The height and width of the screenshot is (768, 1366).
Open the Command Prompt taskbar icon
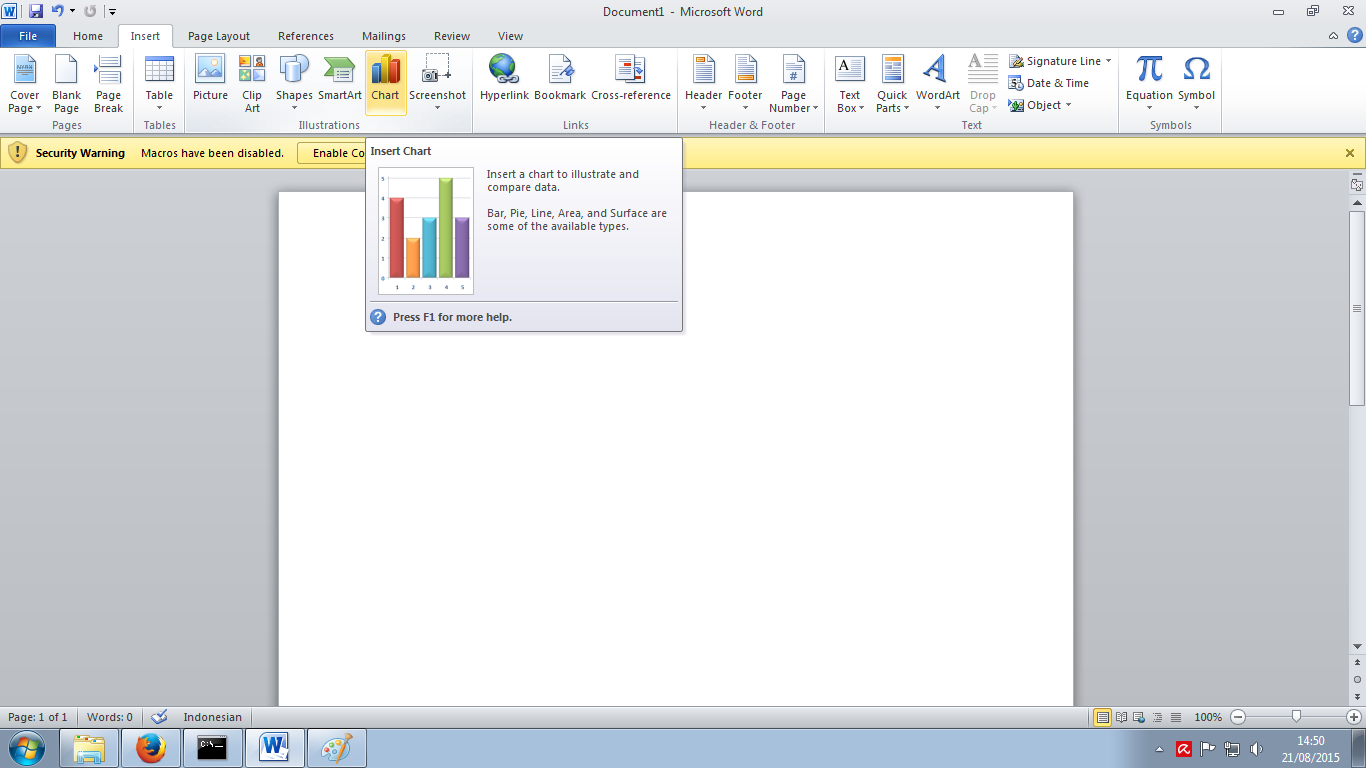tap(212, 748)
